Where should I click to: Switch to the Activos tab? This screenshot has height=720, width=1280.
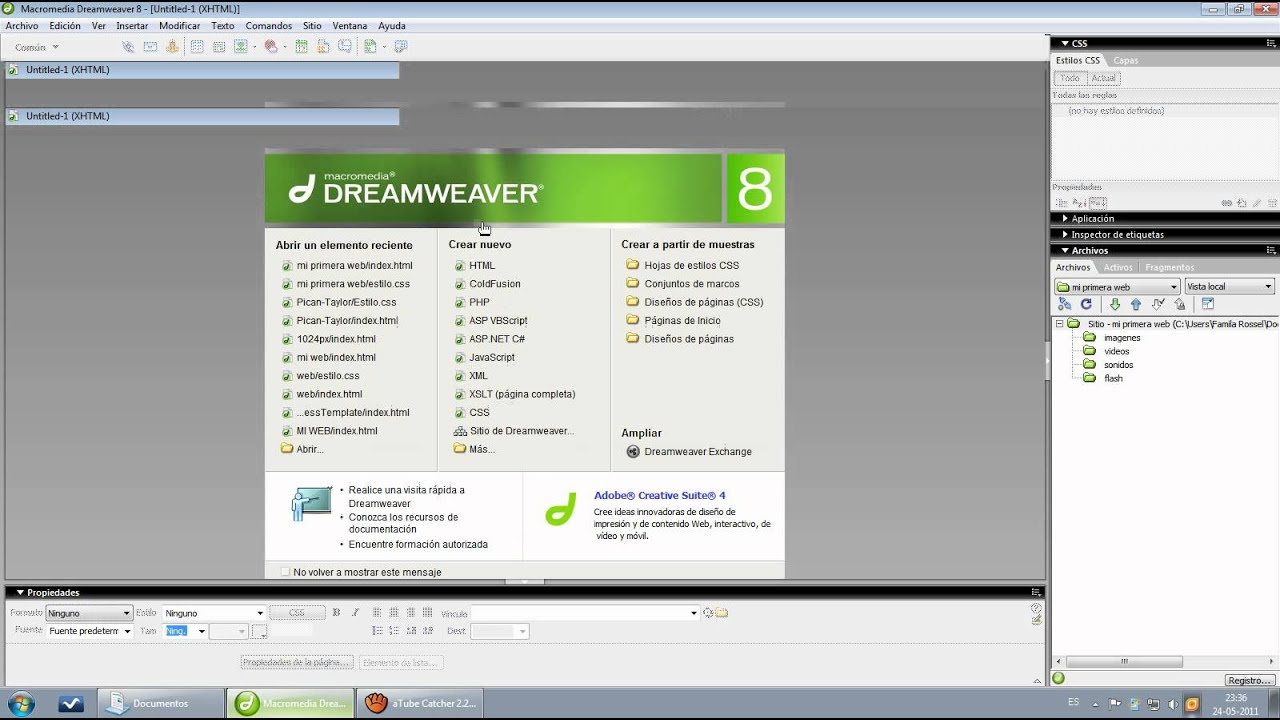[x=1118, y=268]
